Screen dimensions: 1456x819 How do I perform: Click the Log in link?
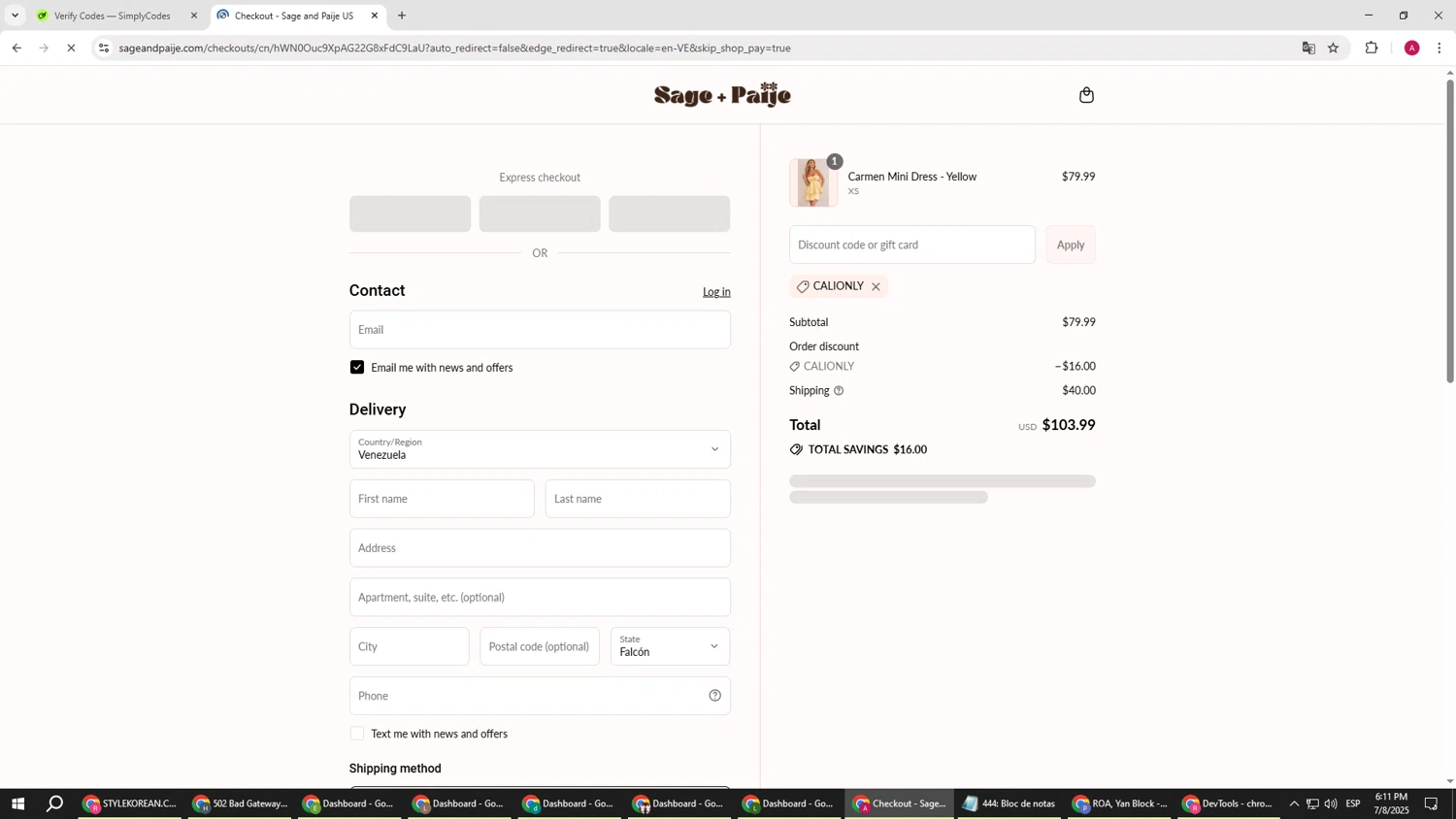[x=716, y=292]
